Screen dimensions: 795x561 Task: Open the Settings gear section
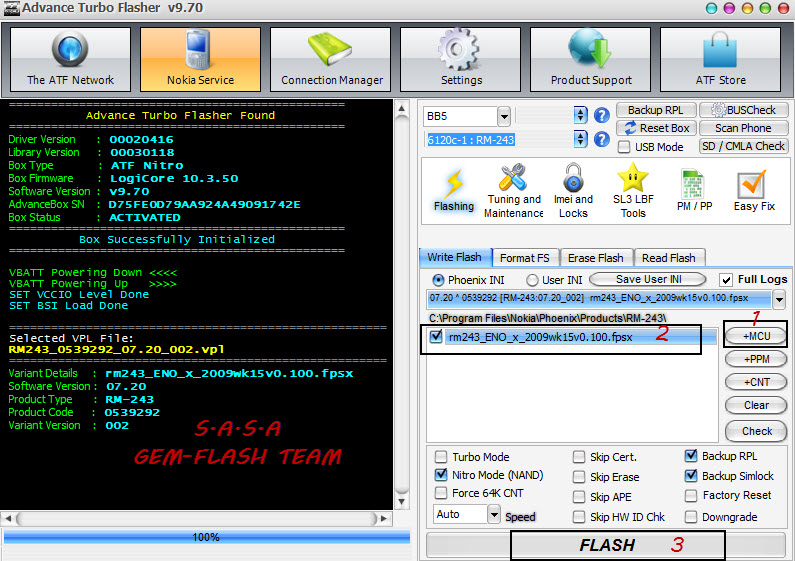coord(460,59)
